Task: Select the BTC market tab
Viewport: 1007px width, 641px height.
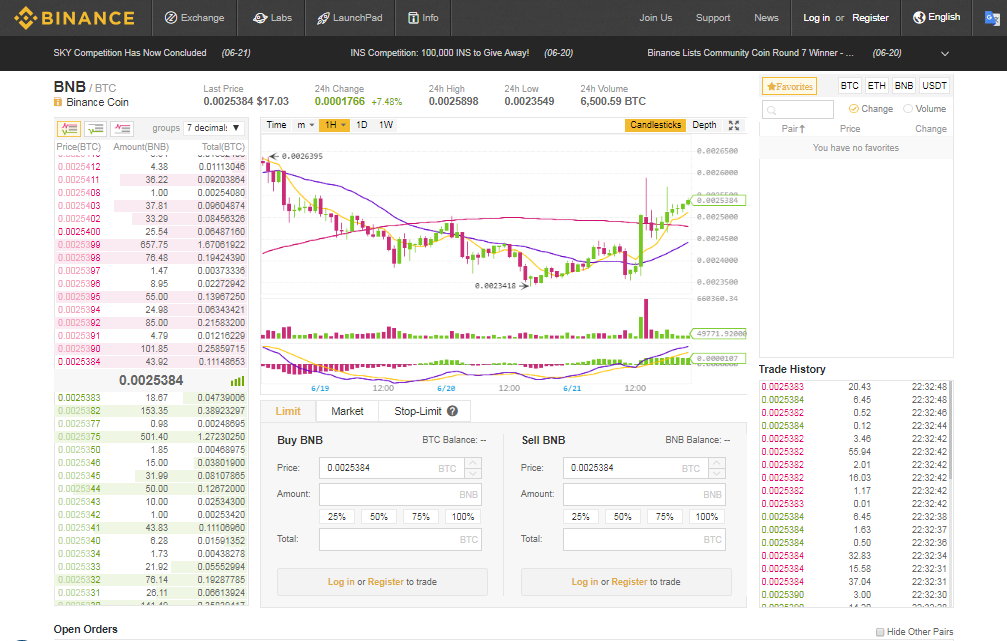Action: click(849, 85)
